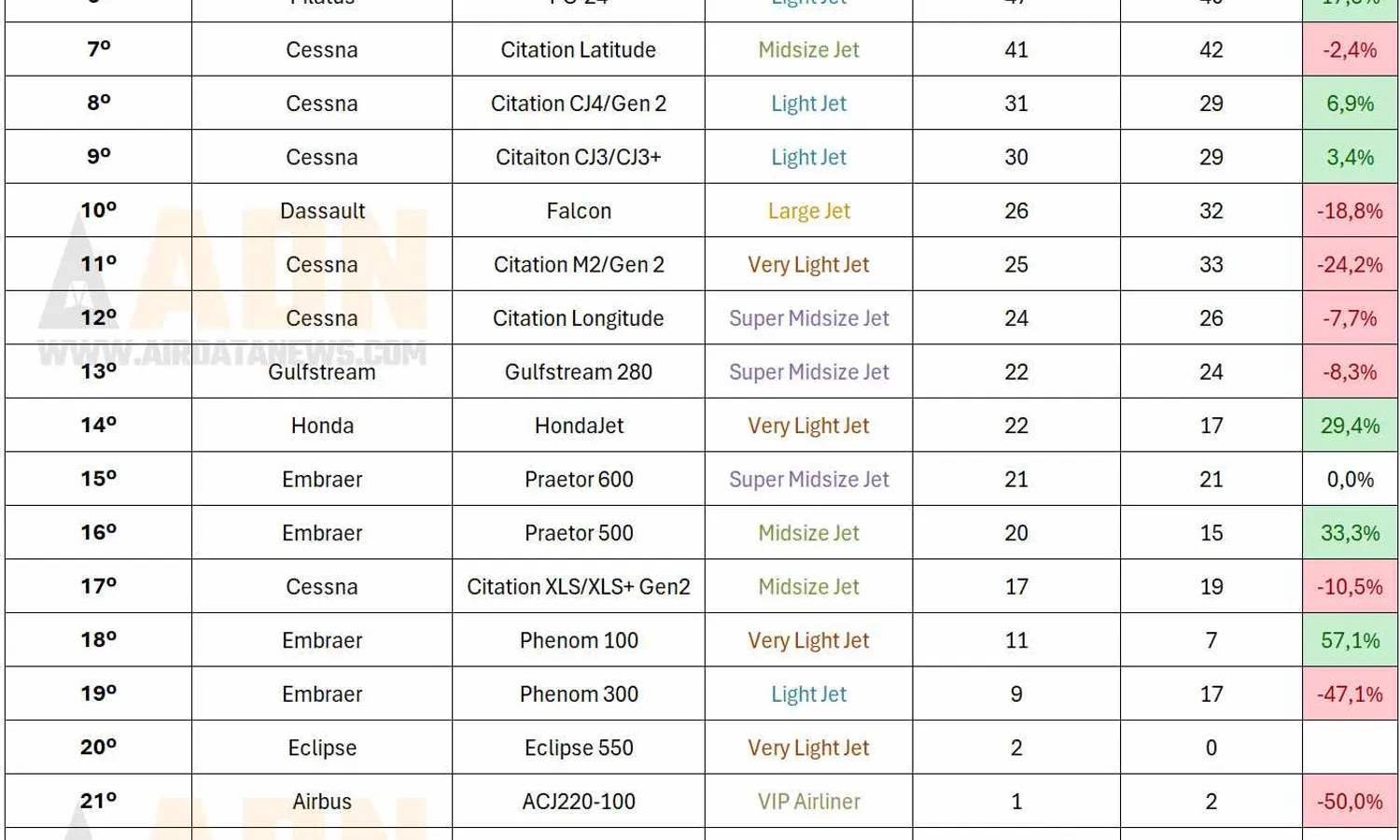The image size is (1400, 840).
Task: Click the 0,0% change cell
Action: pos(1350,480)
